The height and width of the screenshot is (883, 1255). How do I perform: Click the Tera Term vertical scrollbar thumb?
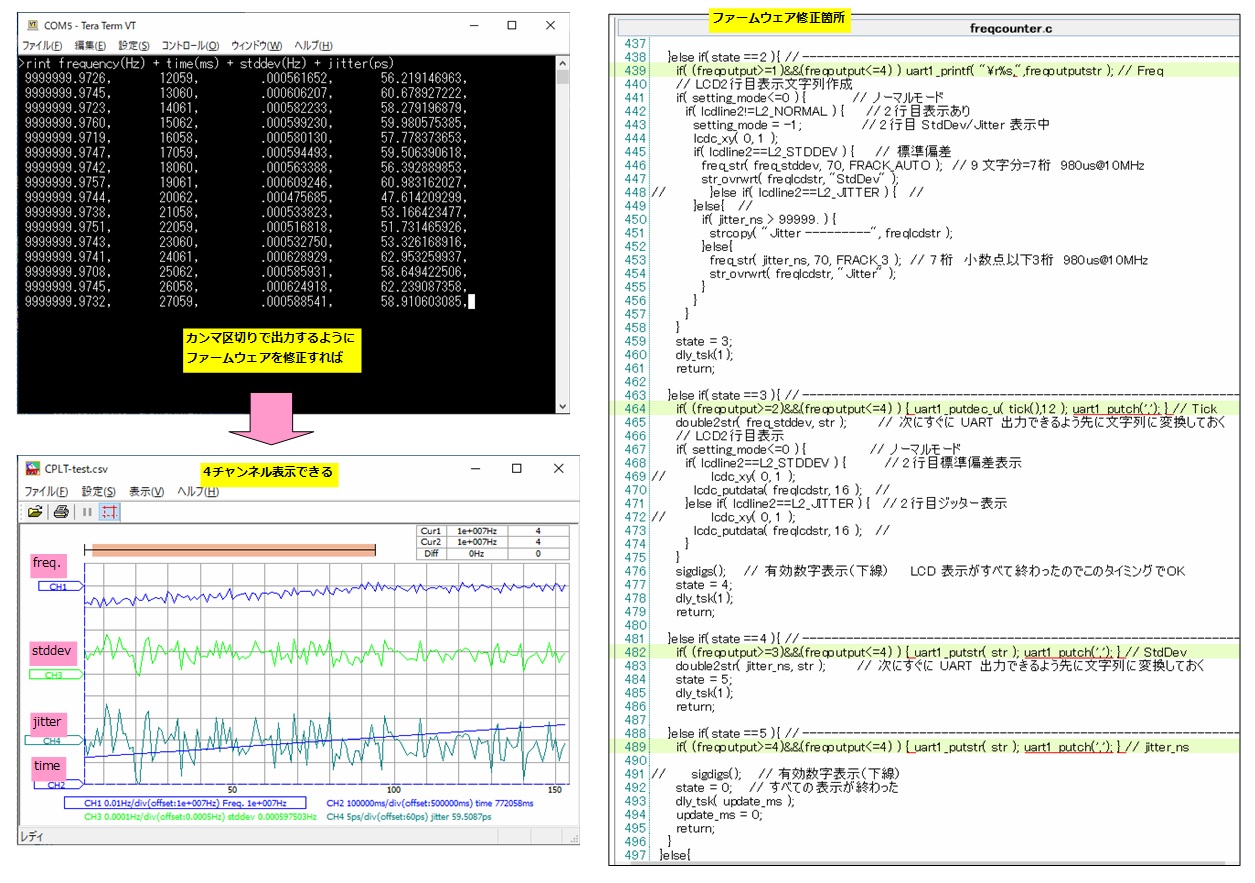coord(562,77)
